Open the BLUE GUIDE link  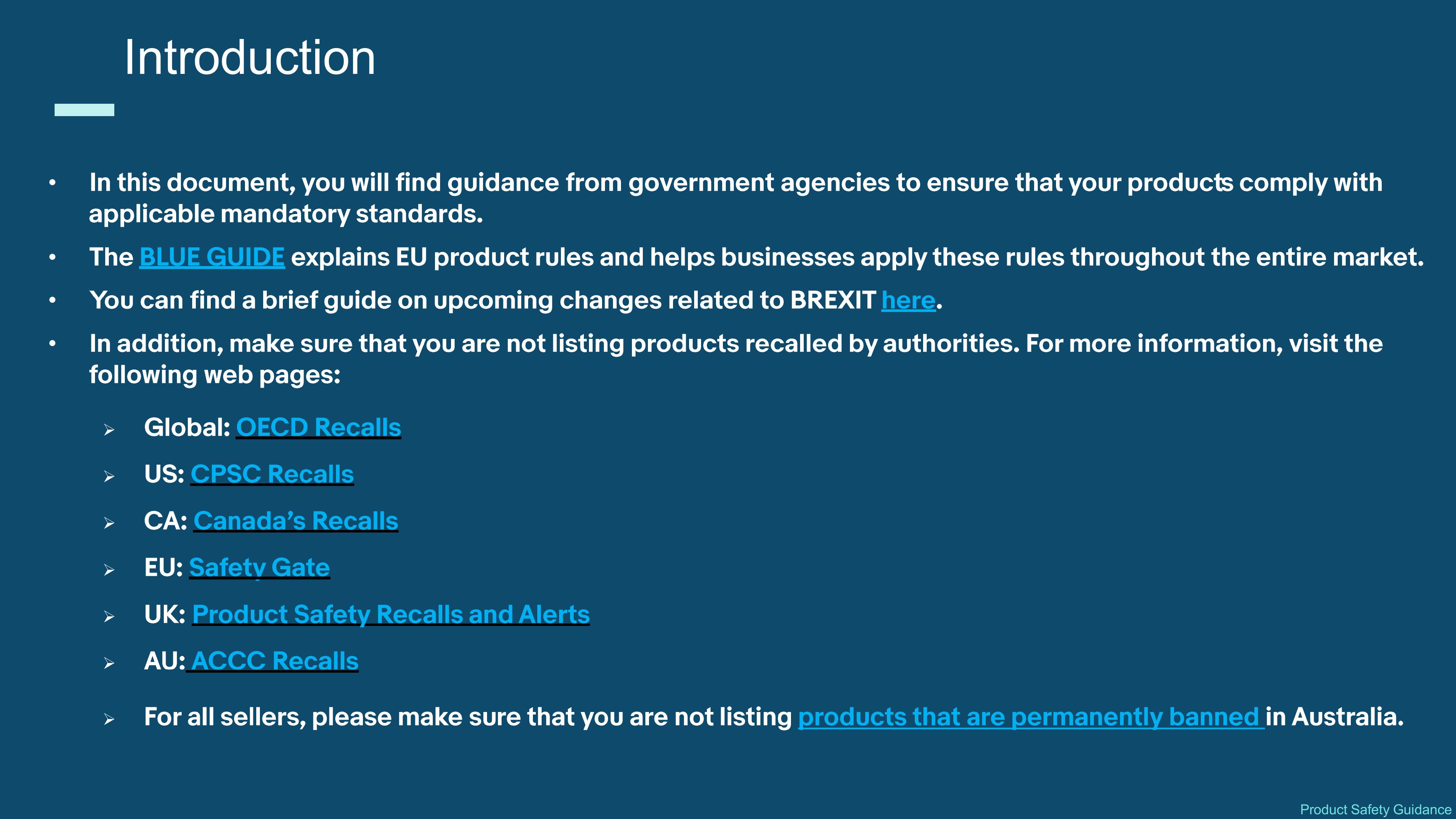[211, 257]
